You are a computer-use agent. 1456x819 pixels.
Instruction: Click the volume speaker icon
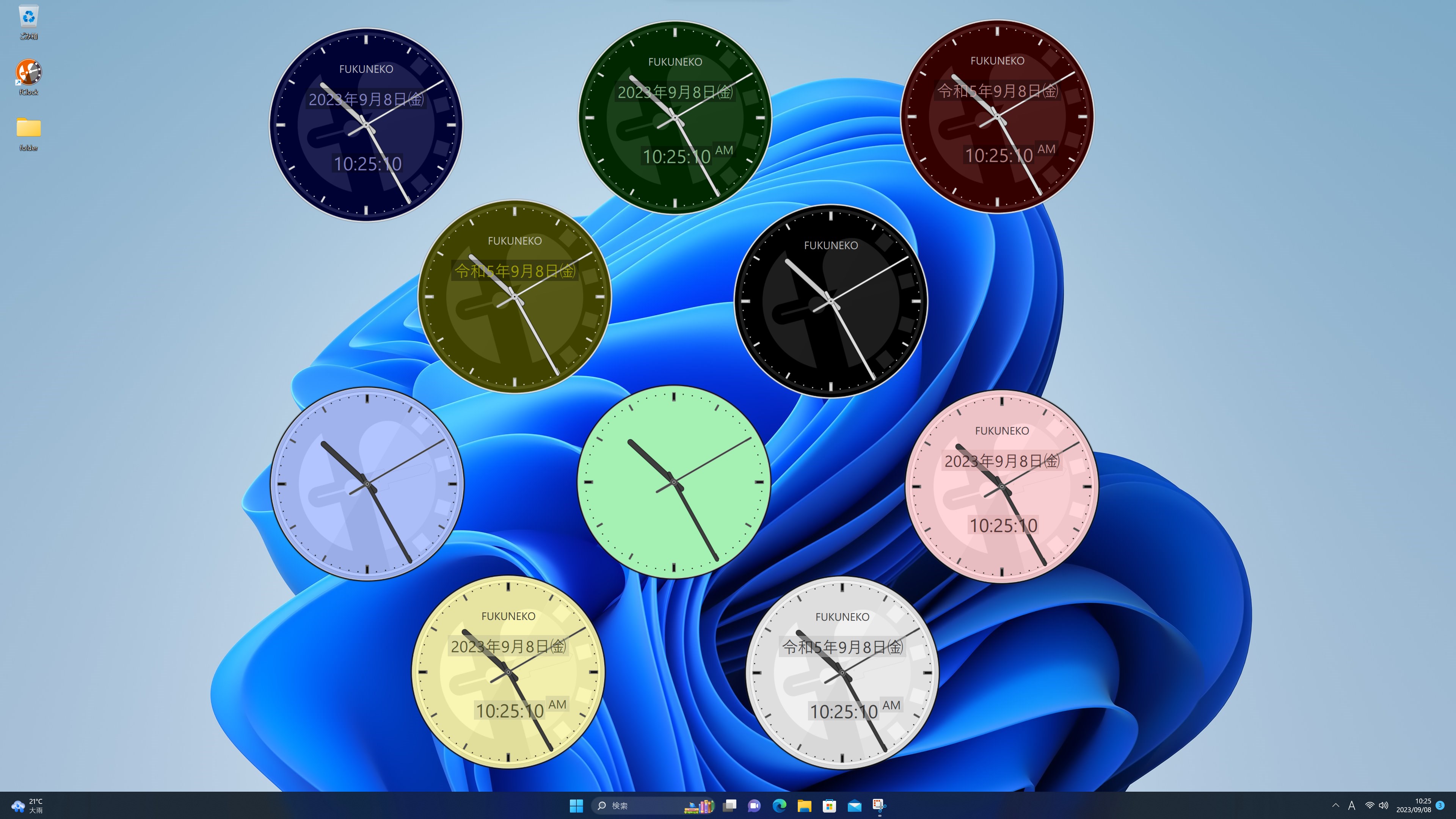1383,805
